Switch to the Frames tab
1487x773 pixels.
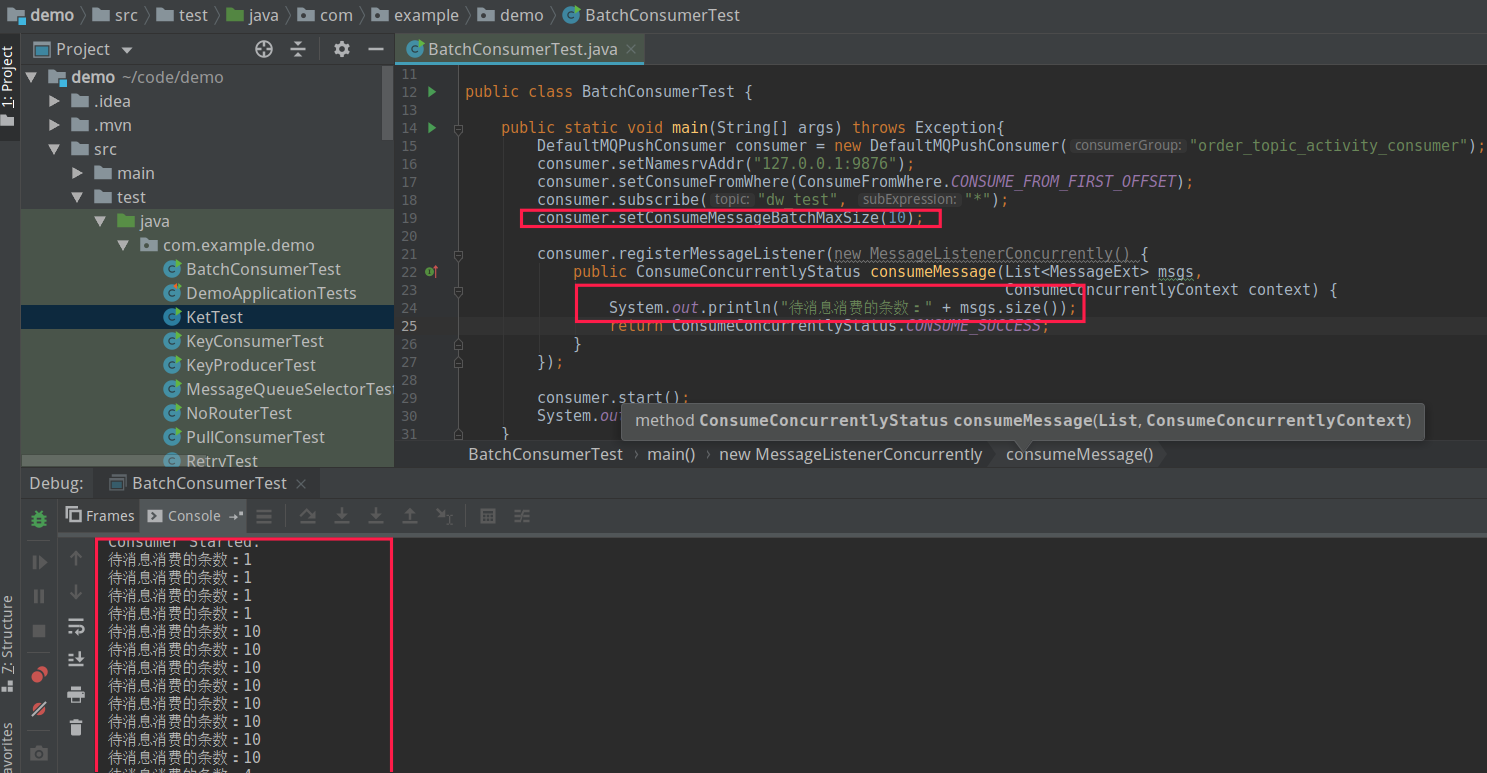pos(100,516)
